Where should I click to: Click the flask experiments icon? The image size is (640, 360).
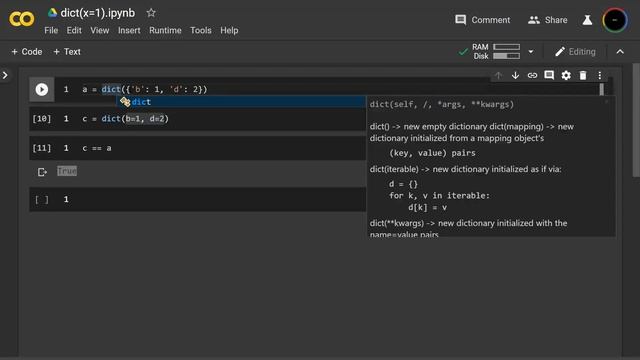[x=587, y=20]
